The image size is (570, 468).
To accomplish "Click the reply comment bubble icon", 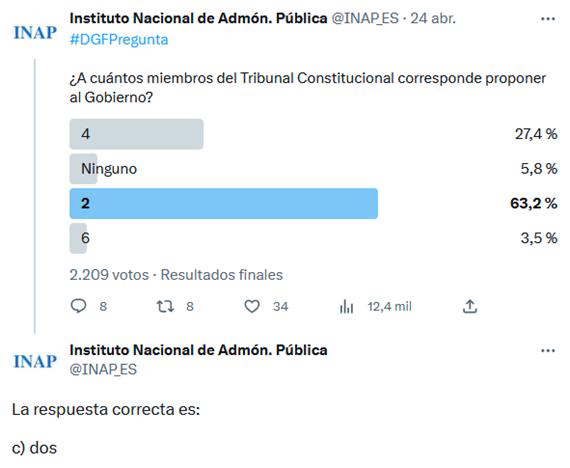I will (78, 306).
